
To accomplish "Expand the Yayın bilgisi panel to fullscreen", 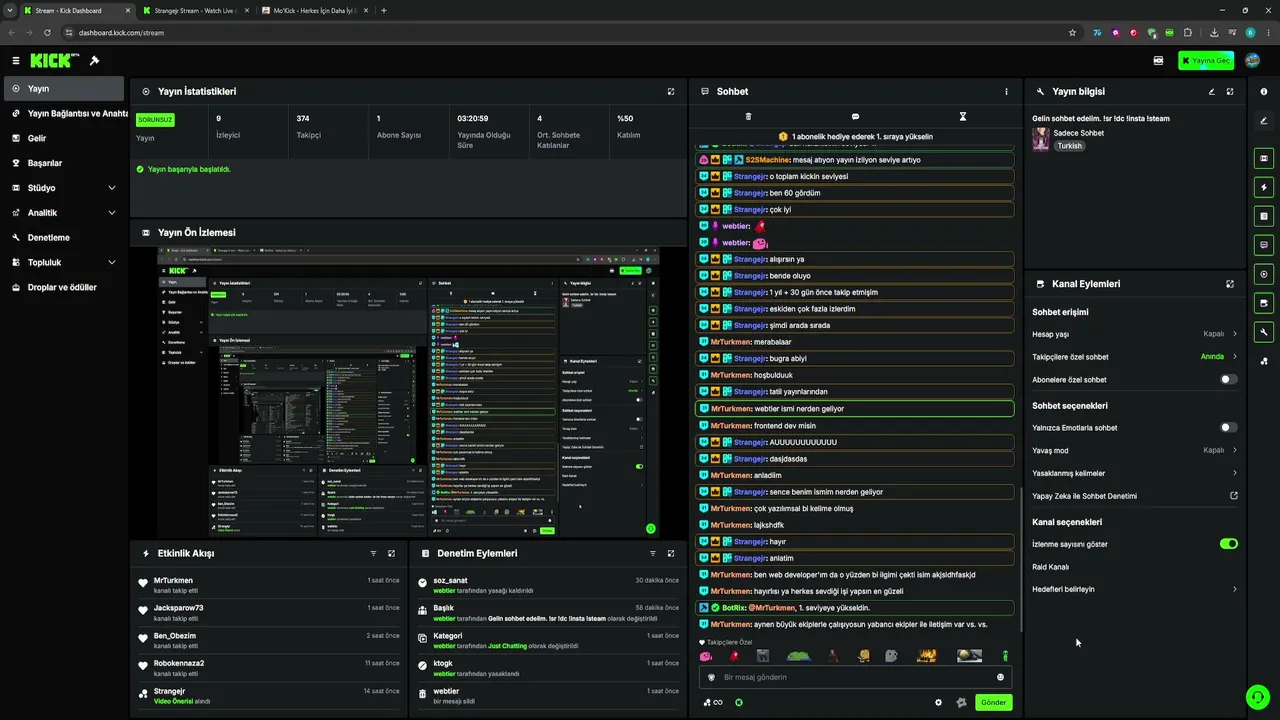I will [1230, 91].
